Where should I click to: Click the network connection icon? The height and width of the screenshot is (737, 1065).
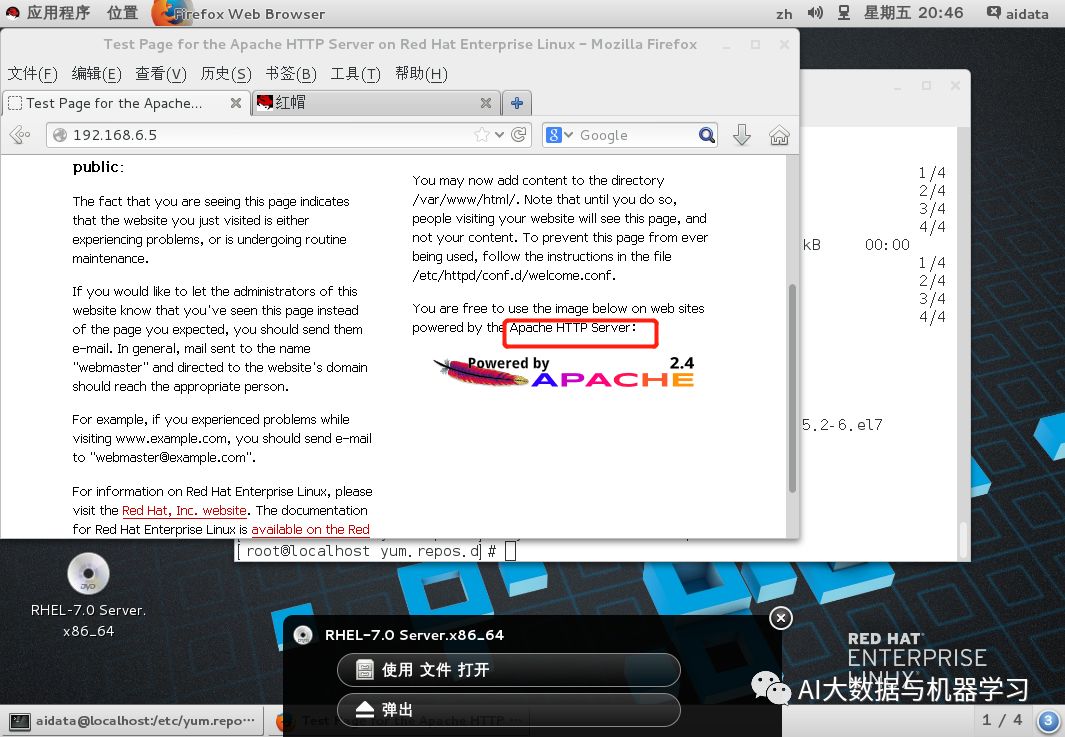click(x=844, y=13)
